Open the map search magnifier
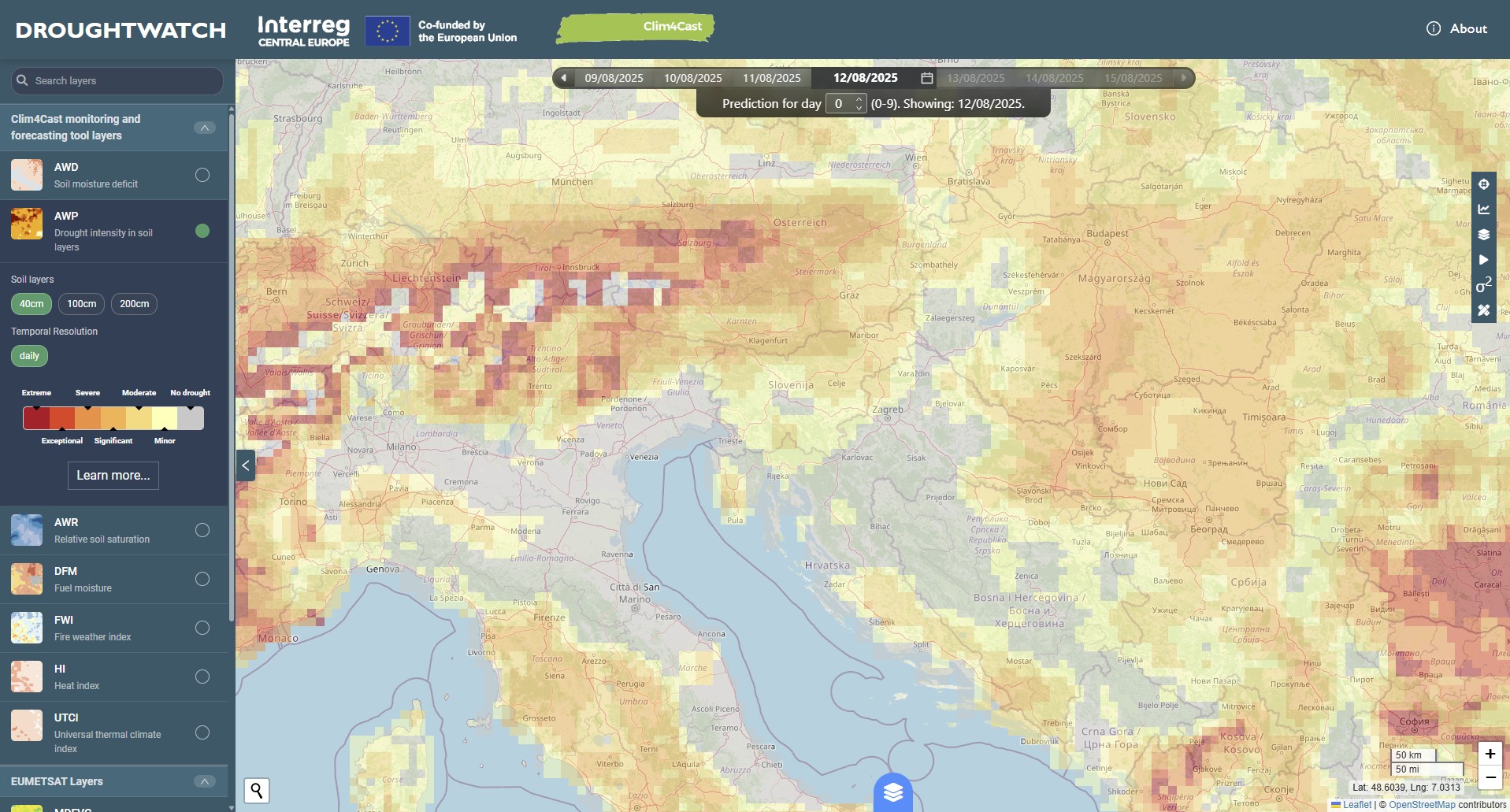Image resolution: width=1510 pixels, height=812 pixels. coord(257,790)
